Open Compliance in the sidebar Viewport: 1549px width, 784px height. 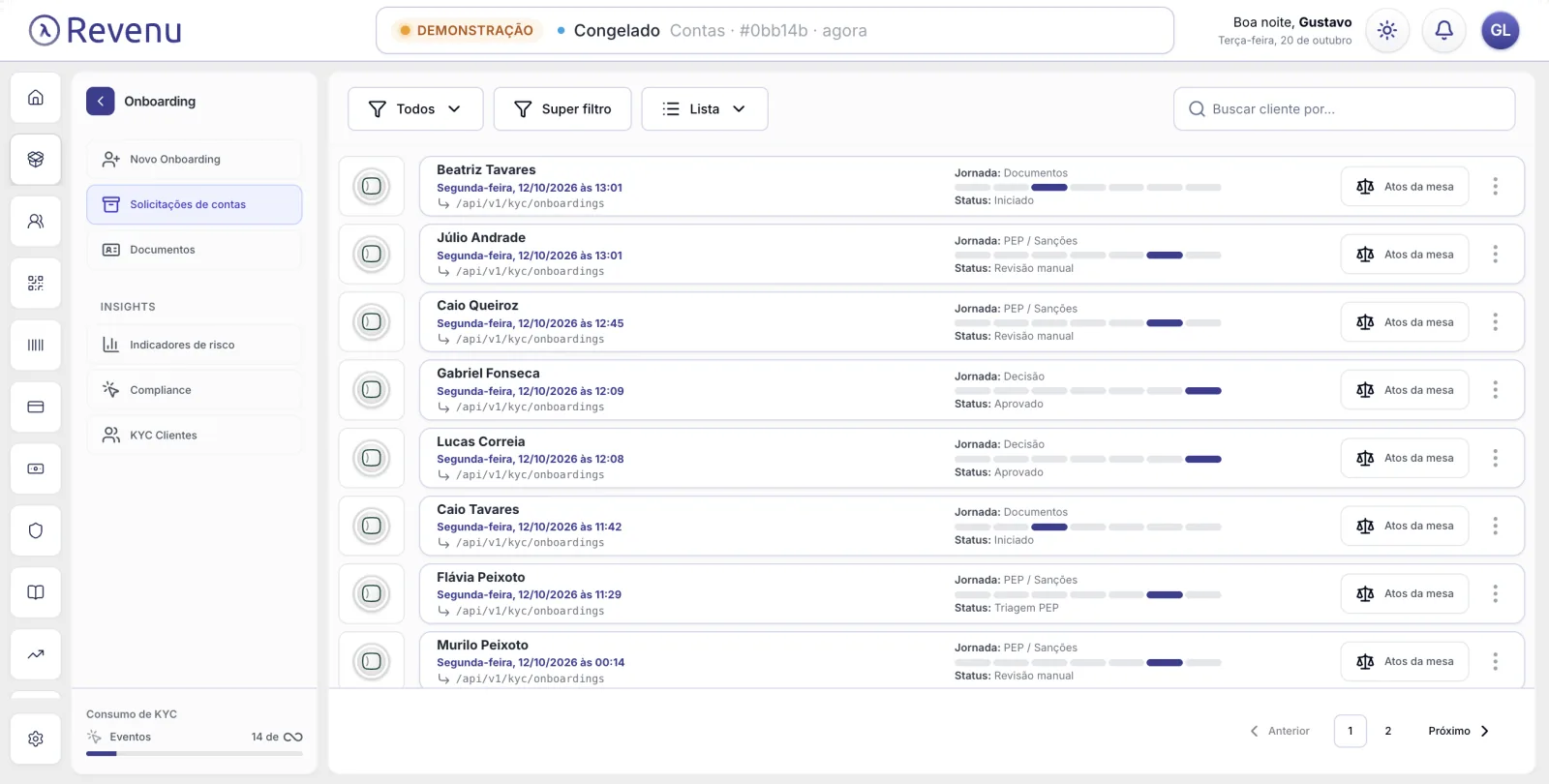coord(194,390)
